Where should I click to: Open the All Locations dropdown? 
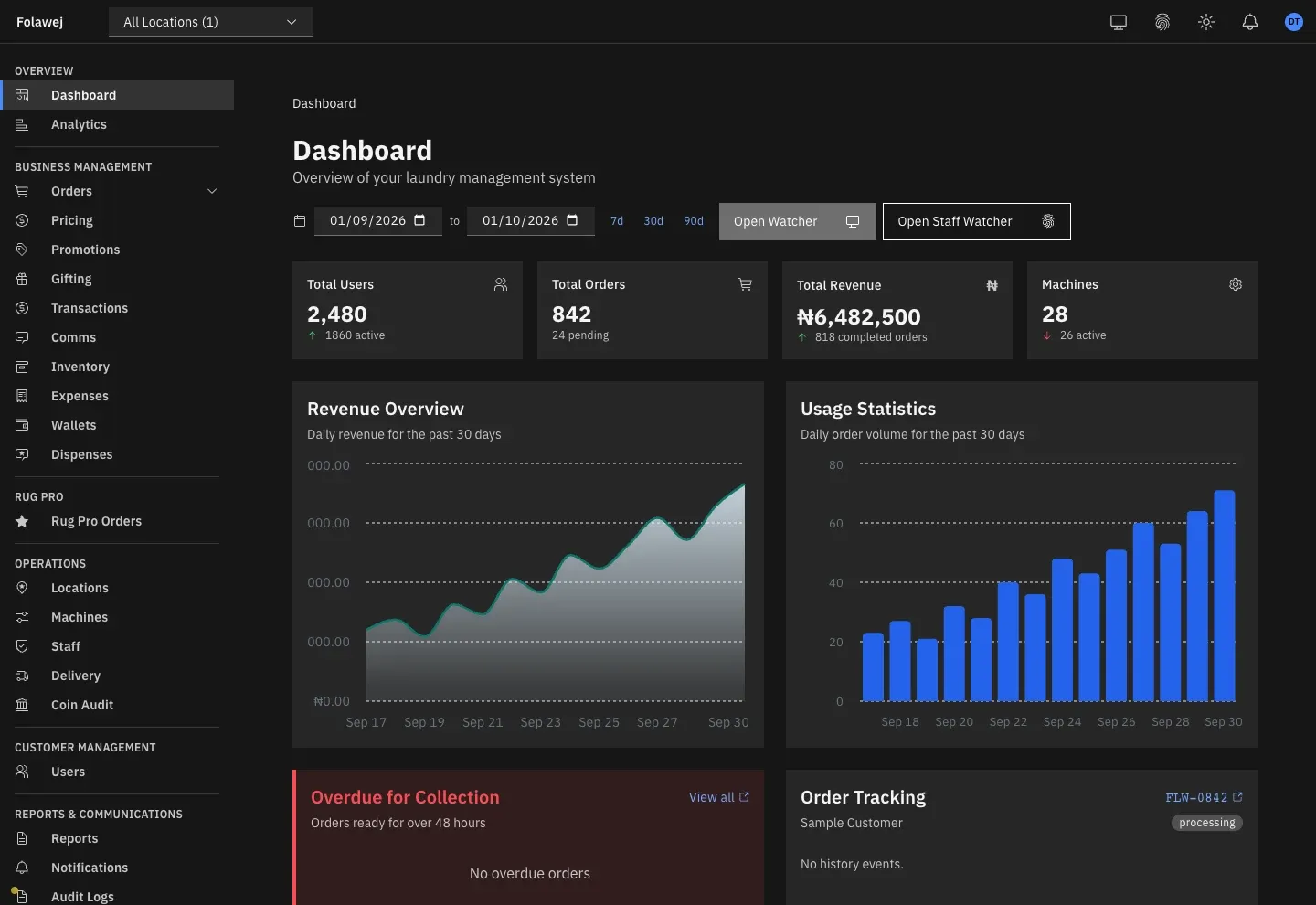(211, 22)
